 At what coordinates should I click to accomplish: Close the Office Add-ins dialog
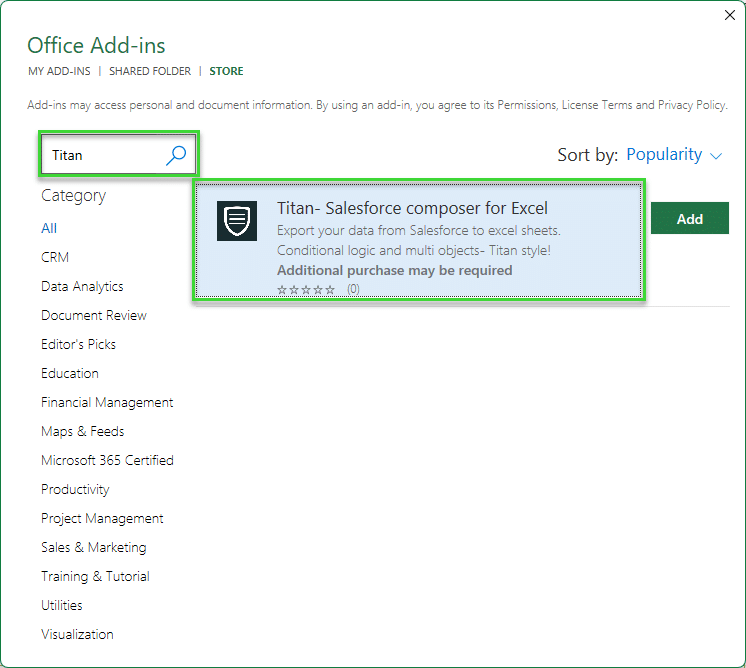click(730, 15)
